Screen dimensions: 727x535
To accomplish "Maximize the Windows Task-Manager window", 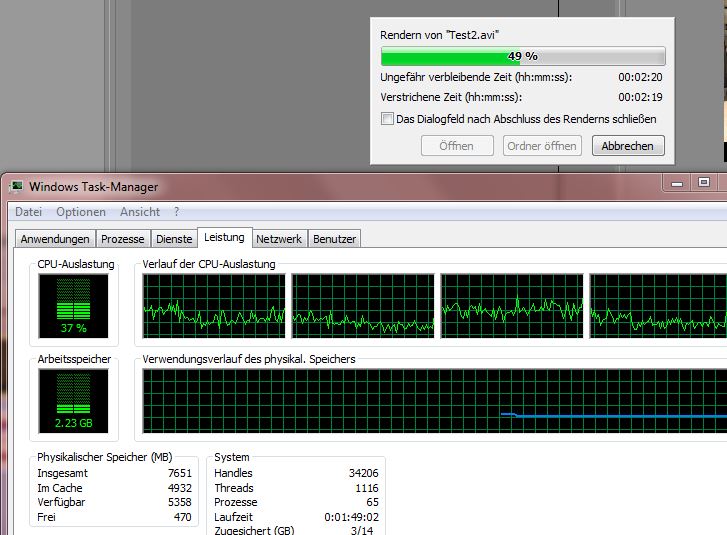I will [703, 182].
